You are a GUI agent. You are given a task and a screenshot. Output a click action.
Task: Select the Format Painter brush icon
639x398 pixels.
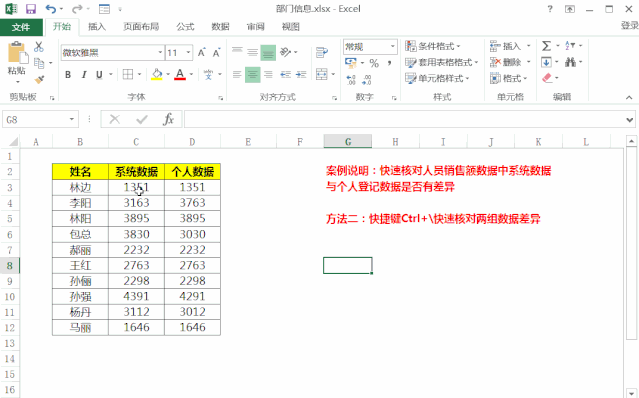point(39,79)
